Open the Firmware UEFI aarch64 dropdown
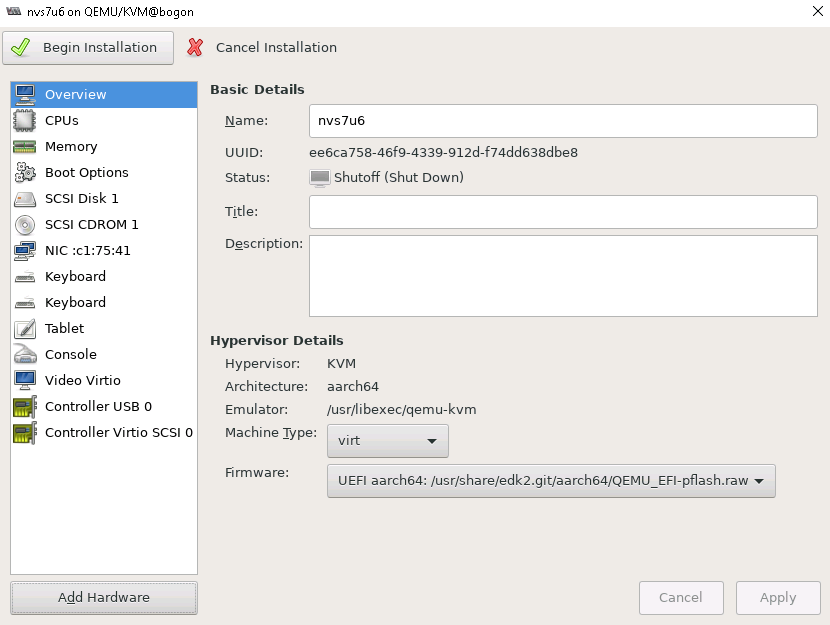830x625 pixels. 551,481
